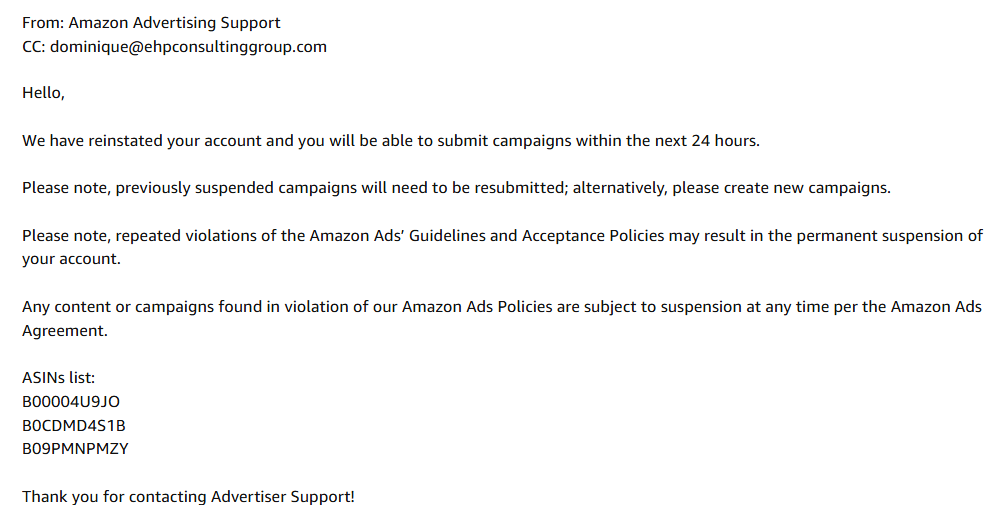Click the "Thank you for contacting Advertiser Support!" line
Image resolution: width=1002 pixels, height=505 pixels.
point(188,496)
